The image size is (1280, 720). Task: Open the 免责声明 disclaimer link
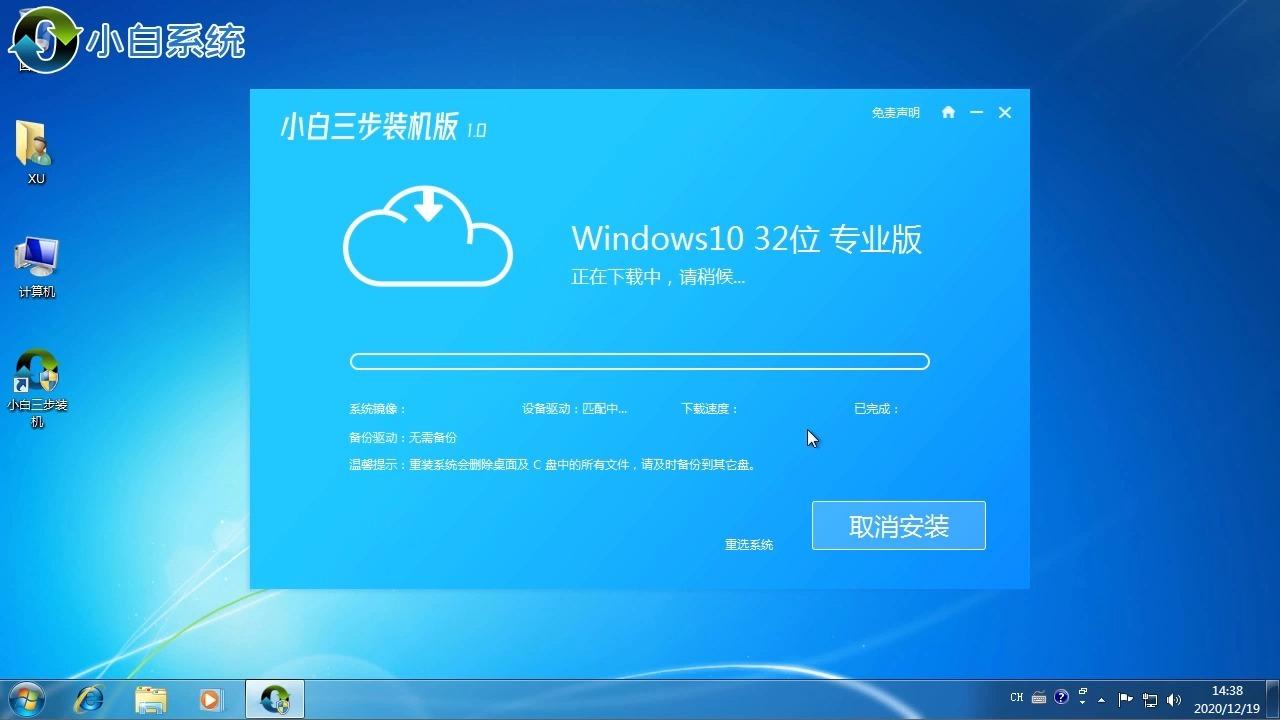[x=895, y=113]
